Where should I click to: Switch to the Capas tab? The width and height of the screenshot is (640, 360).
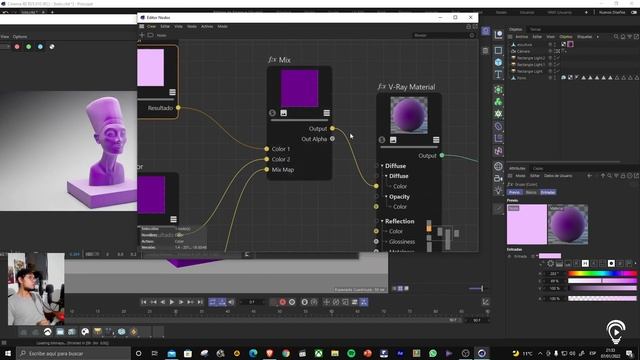click(x=538, y=168)
